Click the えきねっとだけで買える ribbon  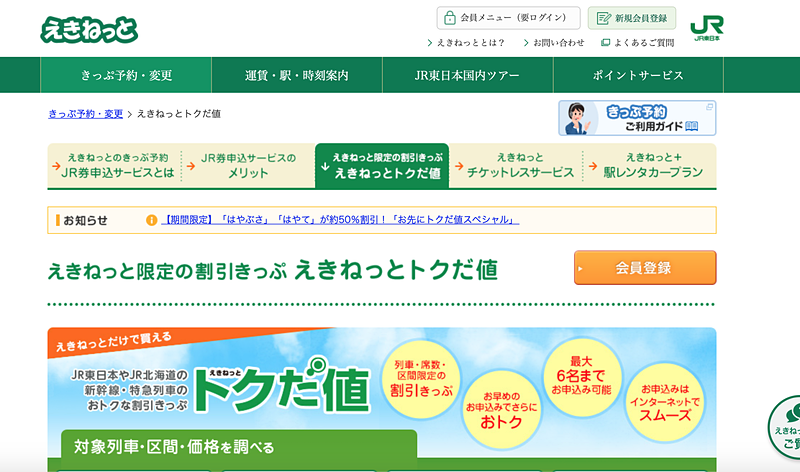click(113, 341)
